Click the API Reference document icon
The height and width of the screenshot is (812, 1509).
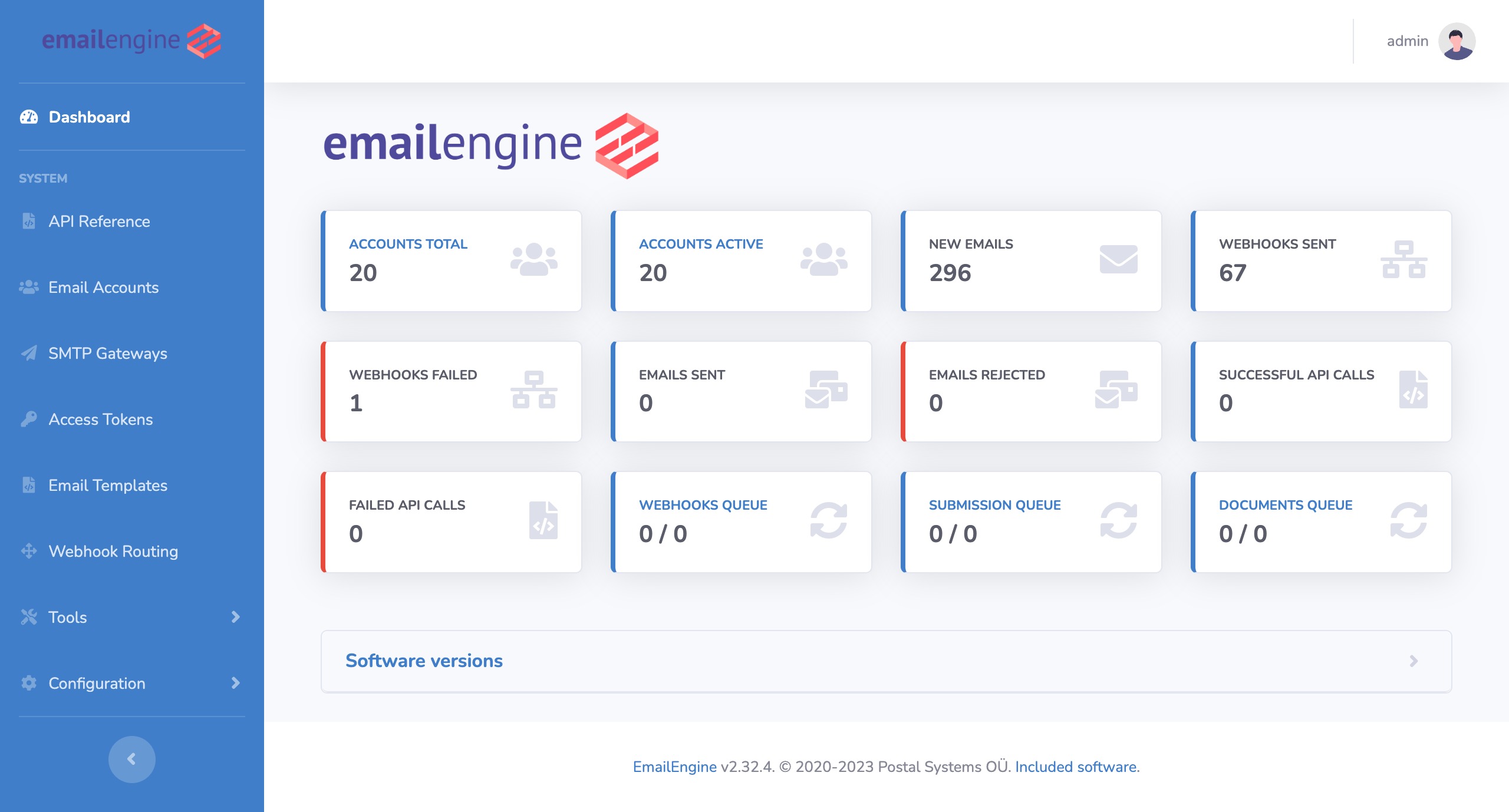(29, 221)
